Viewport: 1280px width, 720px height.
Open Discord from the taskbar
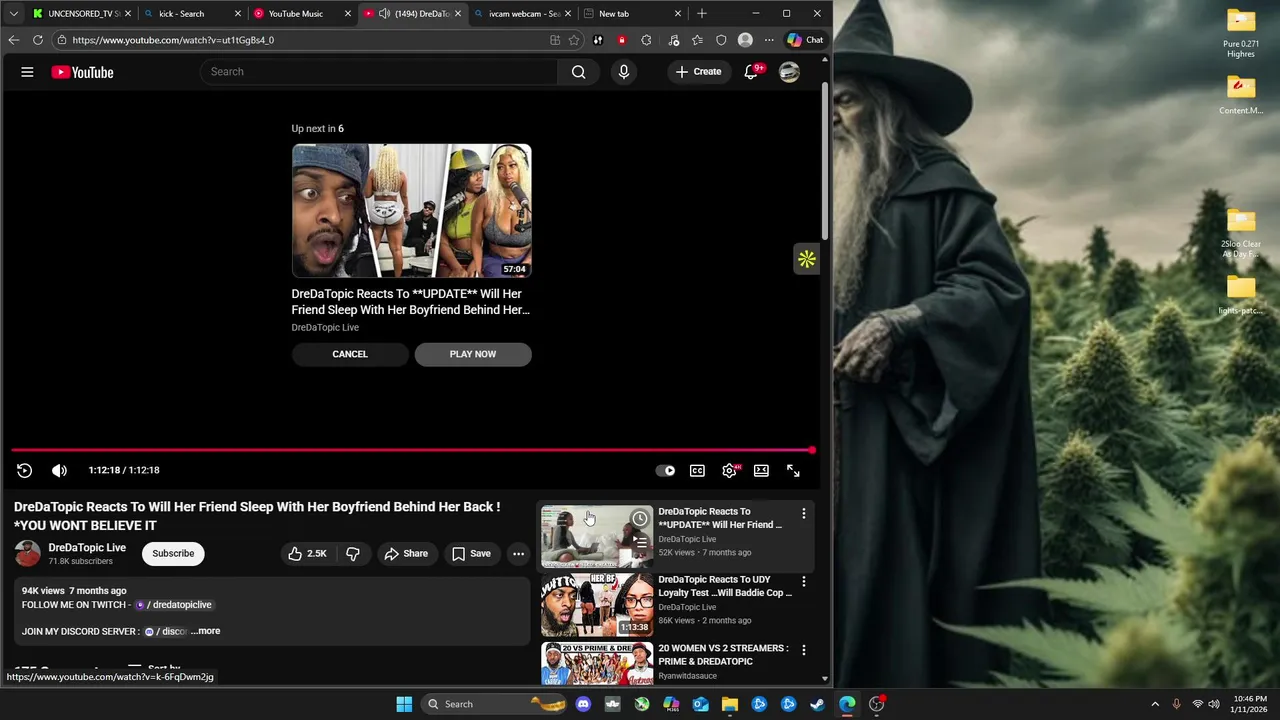[x=583, y=704]
